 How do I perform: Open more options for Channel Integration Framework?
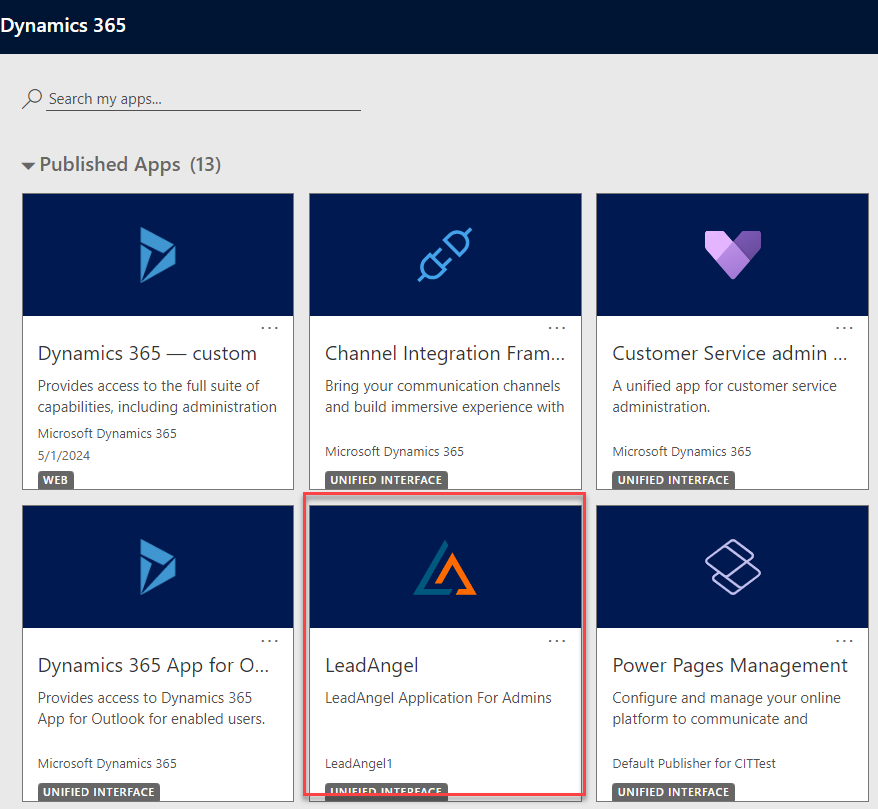pos(557,328)
